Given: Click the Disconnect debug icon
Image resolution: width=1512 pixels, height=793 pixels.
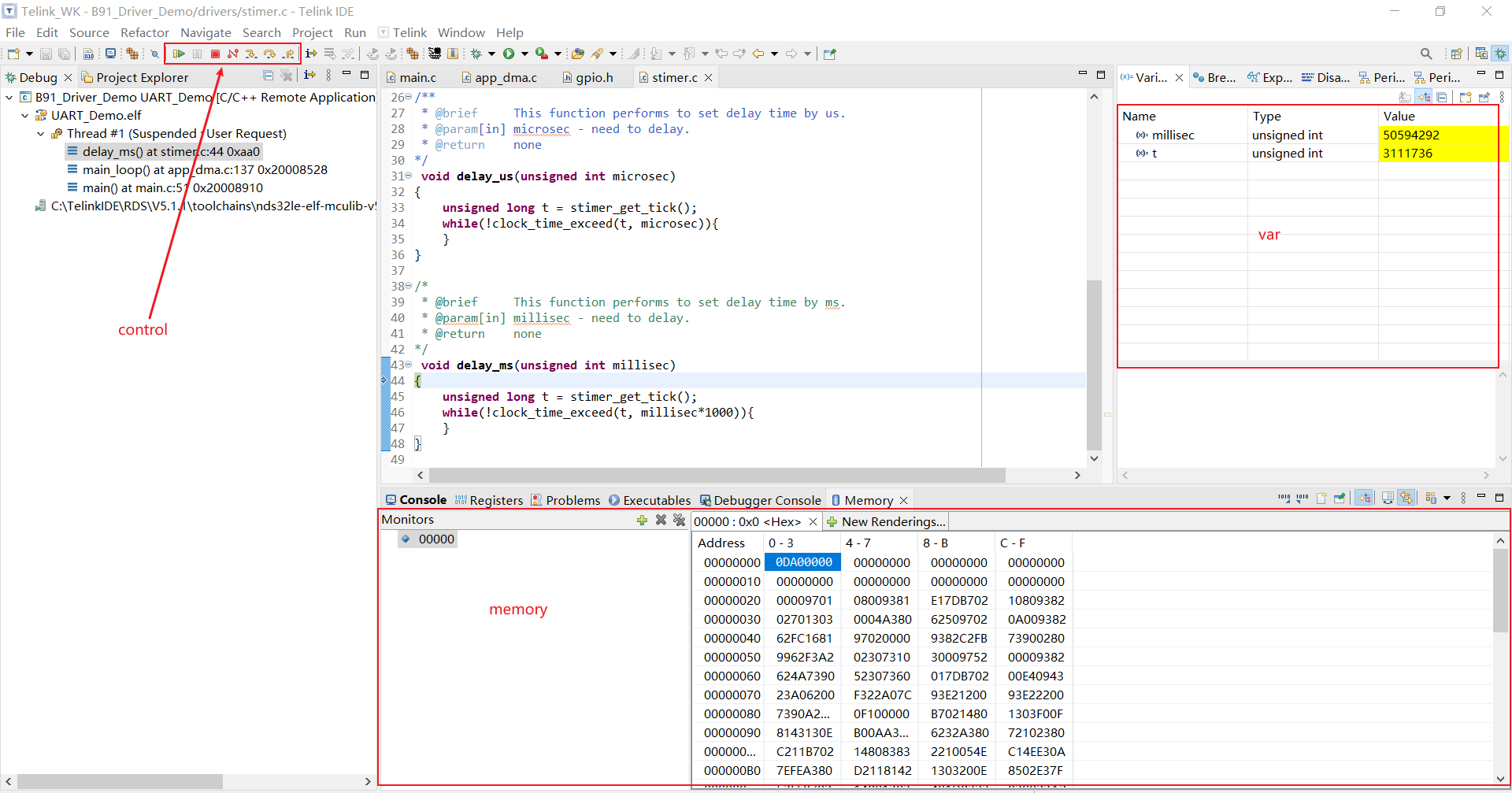Looking at the screenshot, I should (233, 54).
